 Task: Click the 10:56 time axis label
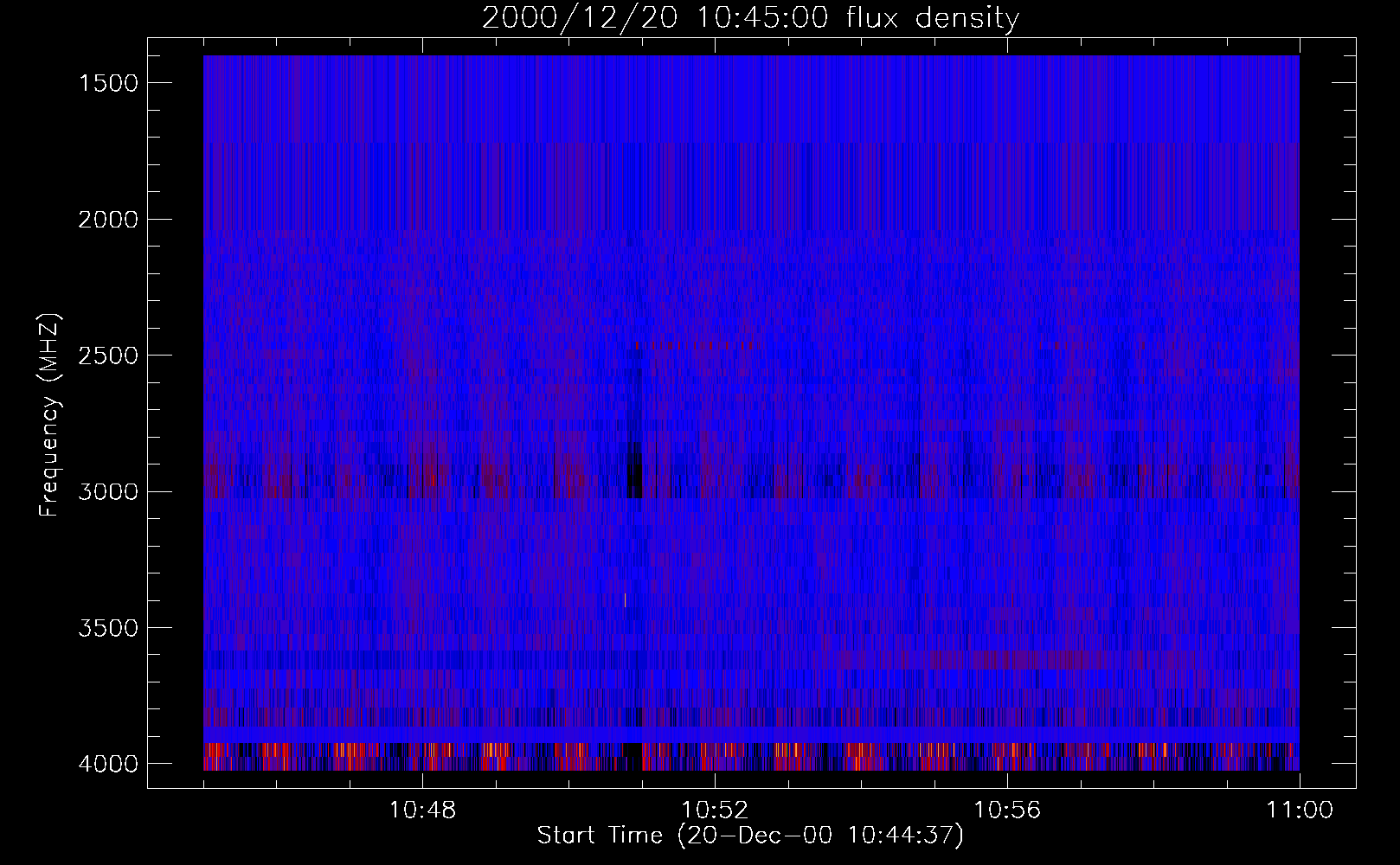pos(1007,811)
